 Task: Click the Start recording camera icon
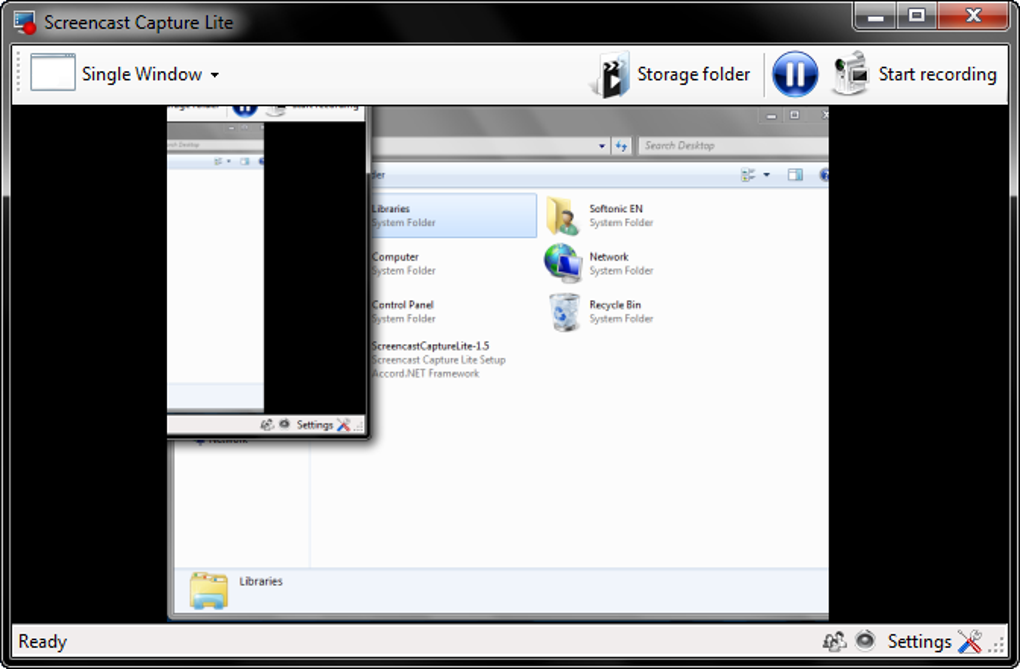pos(850,73)
